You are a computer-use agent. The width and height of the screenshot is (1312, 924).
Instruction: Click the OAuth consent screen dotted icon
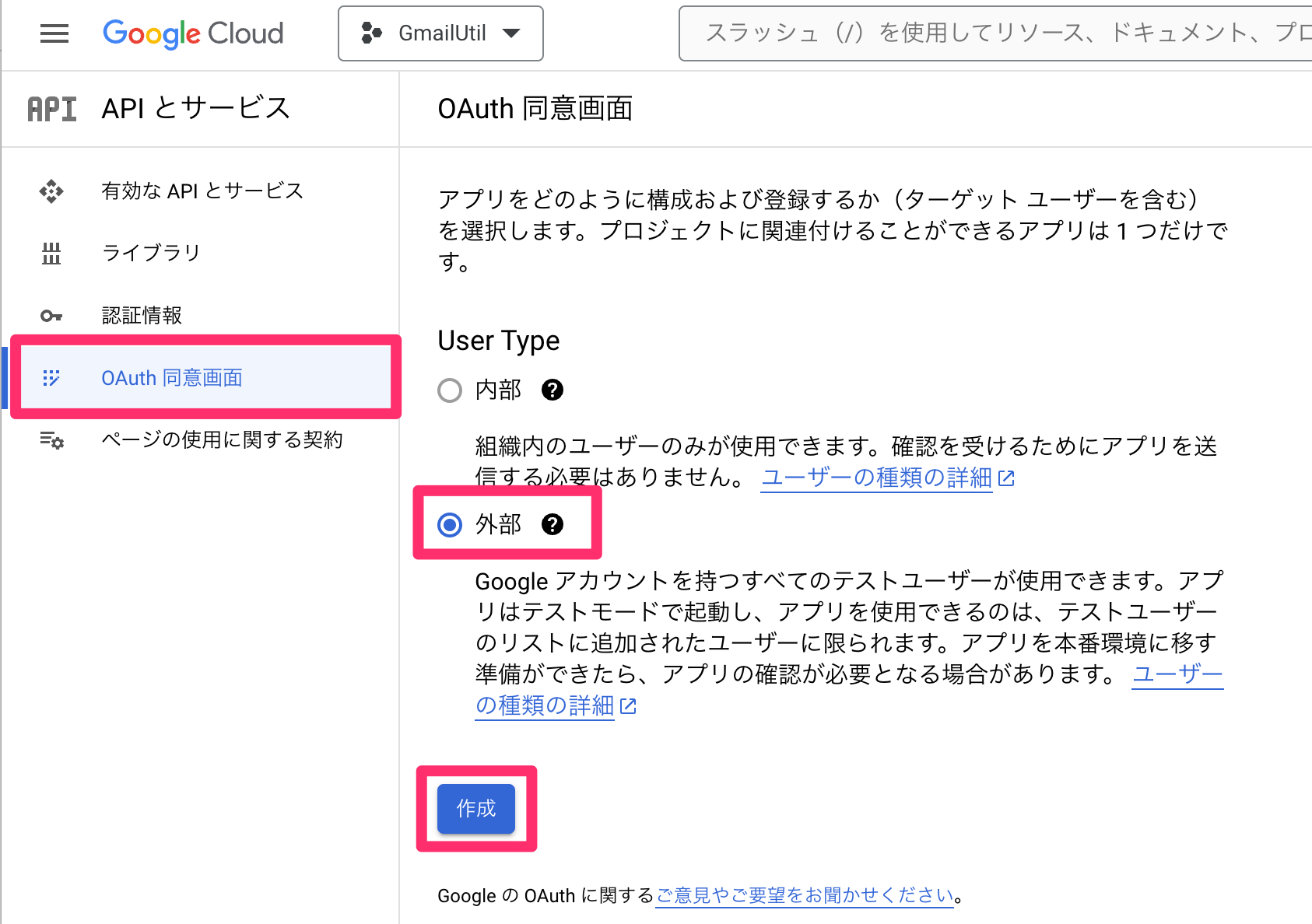[51, 378]
